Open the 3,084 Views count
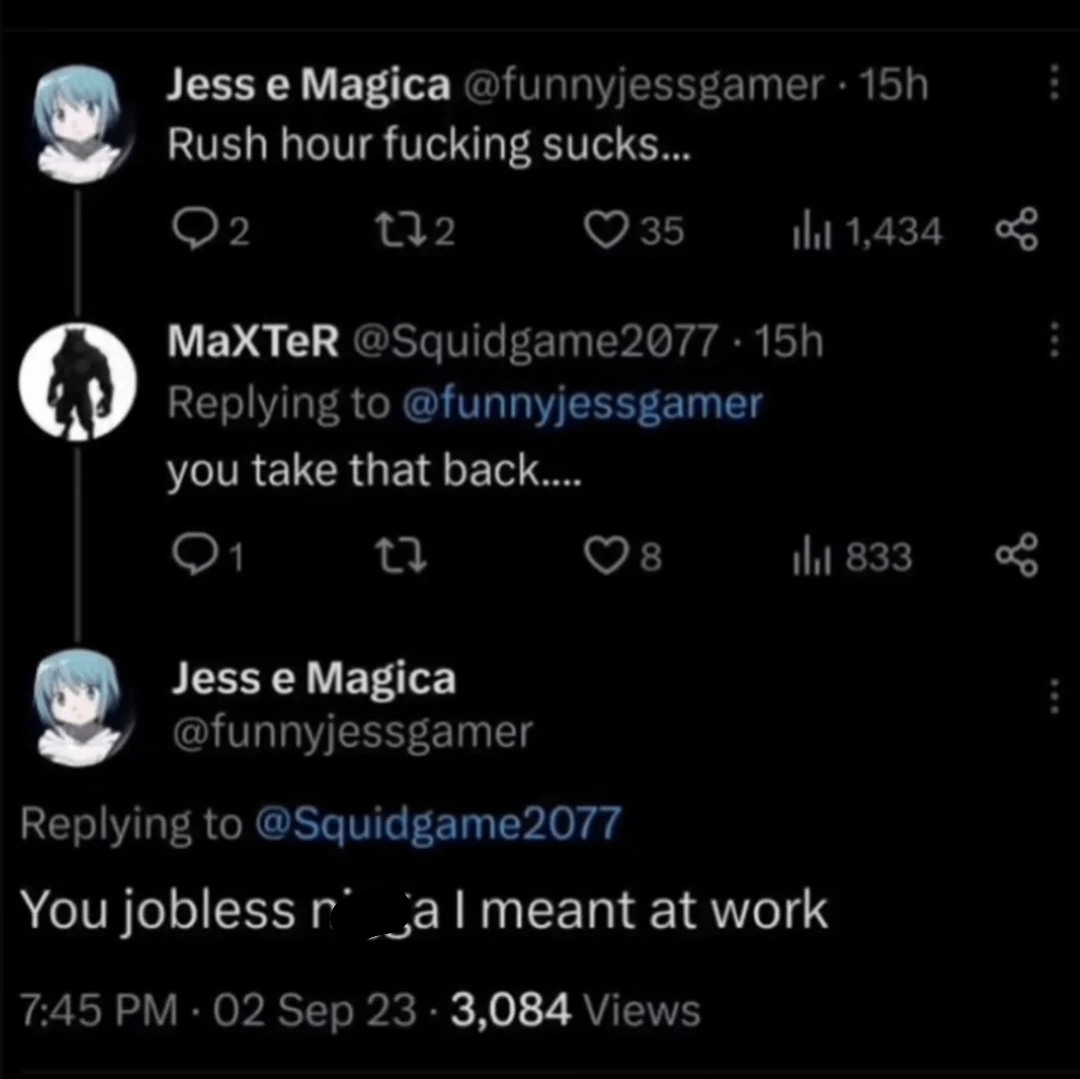This screenshot has width=1080, height=1079. [575, 1009]
